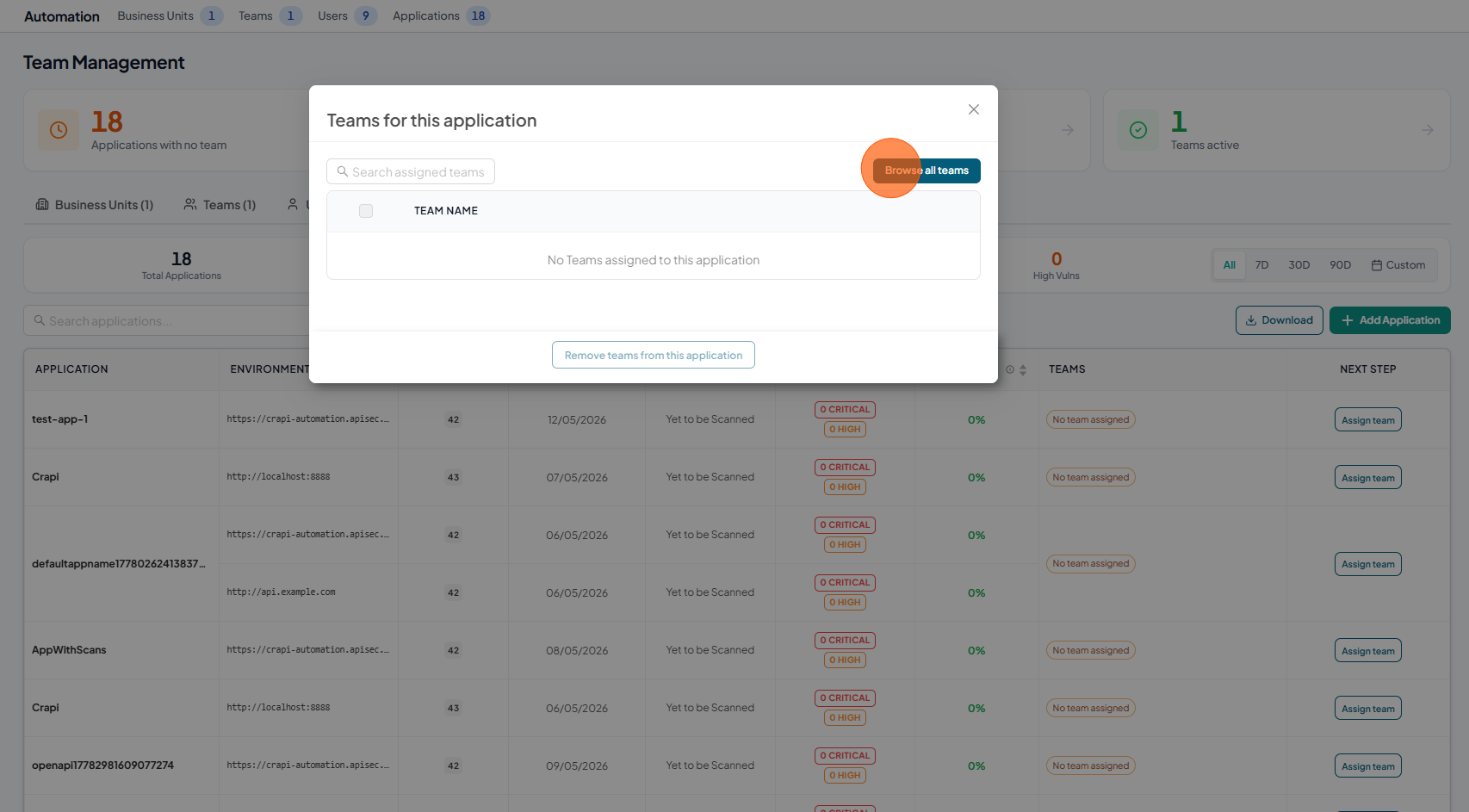Click the people icon beside Teams (1)

click(x=190, y=205)
